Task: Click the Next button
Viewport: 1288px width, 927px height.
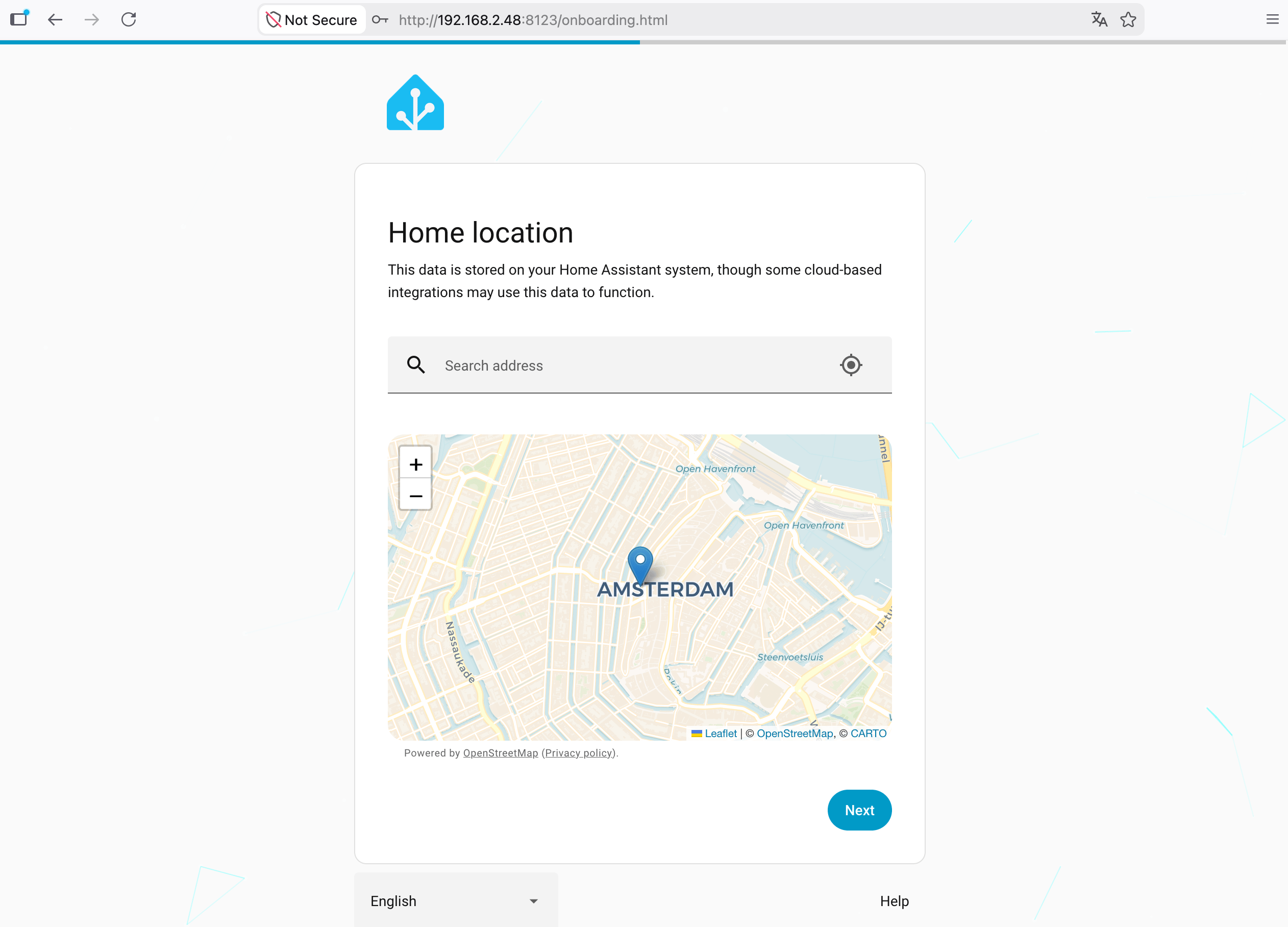Action: pyautogui.click(x=859, y=810)
